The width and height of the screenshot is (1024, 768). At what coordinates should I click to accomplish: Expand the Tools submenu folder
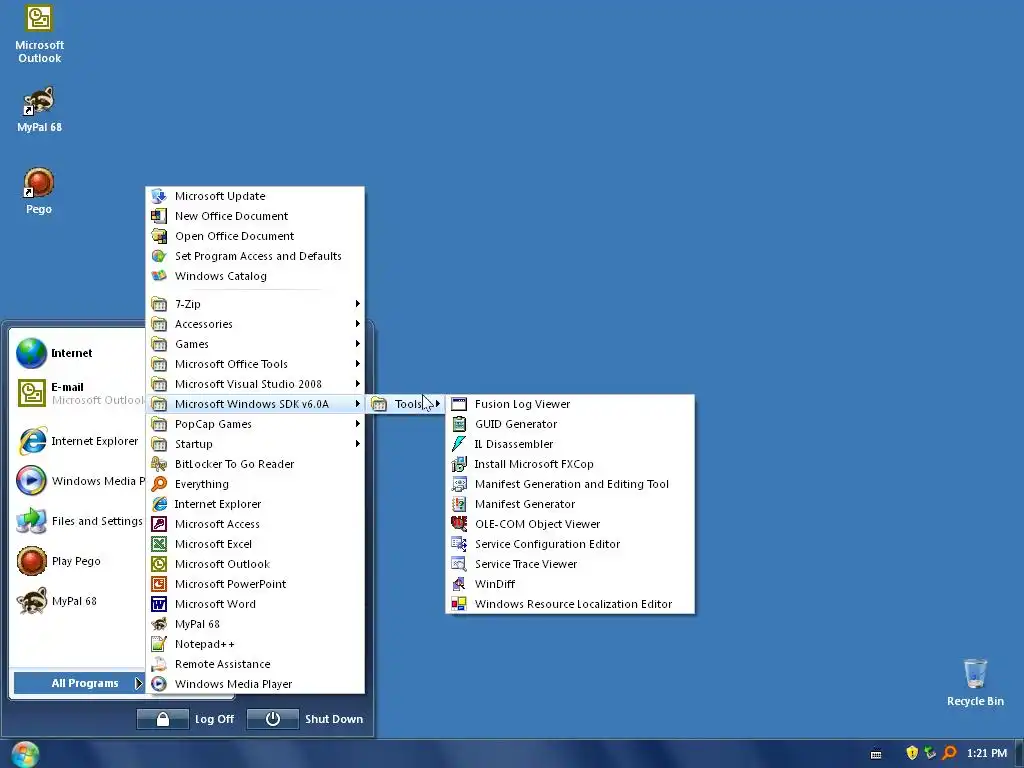point(406,404)
